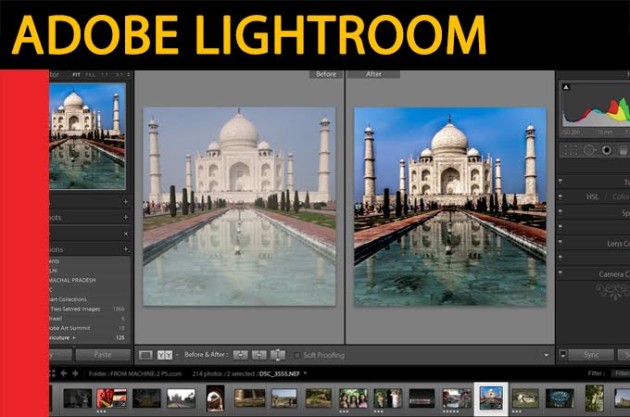This screenshot has width=630, height=417.
Task: Select the red flag filmstrip thumbnail
Action: 111,398
